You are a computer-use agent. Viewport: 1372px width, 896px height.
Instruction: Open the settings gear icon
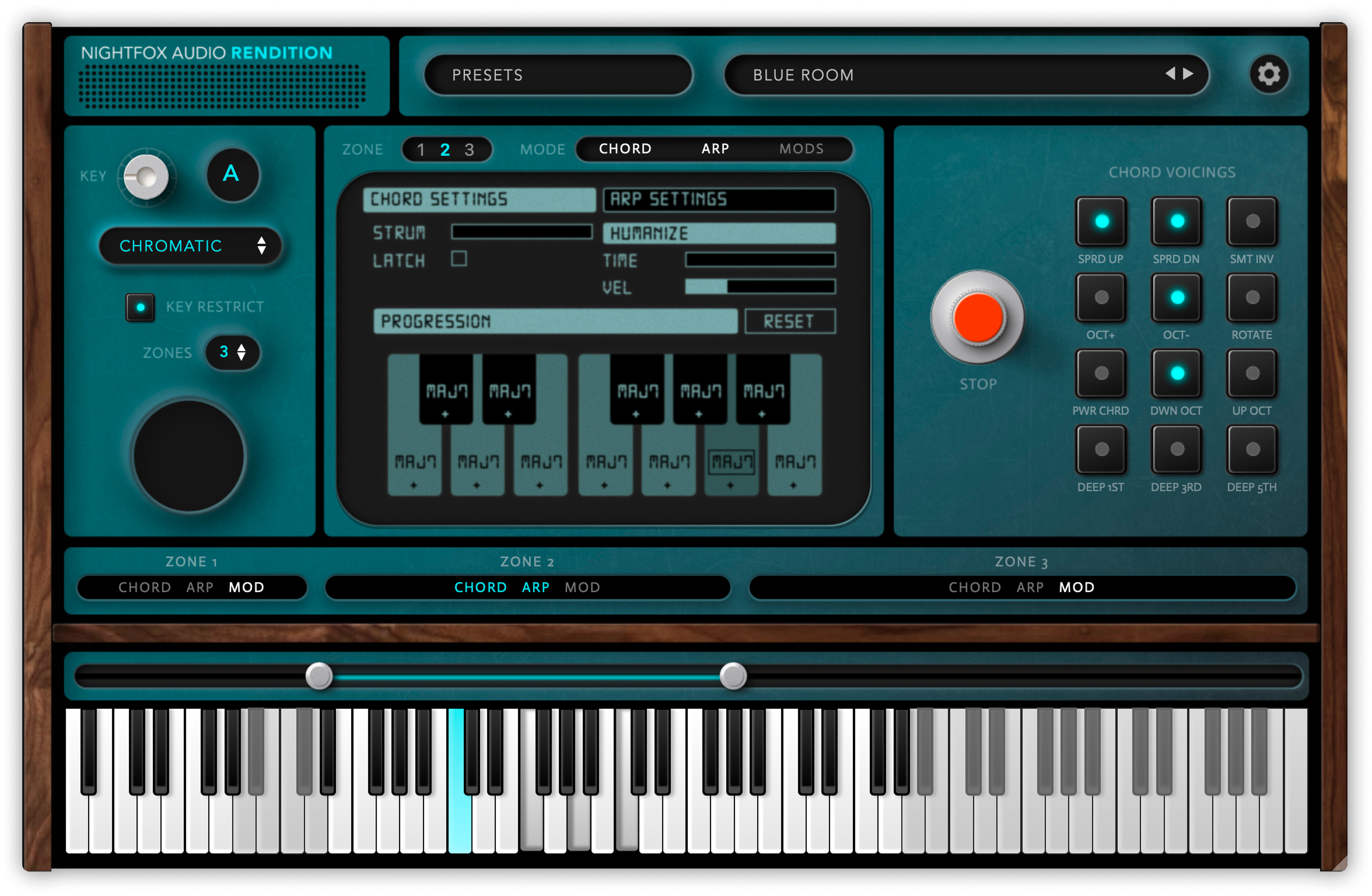tap(1268, 74)
